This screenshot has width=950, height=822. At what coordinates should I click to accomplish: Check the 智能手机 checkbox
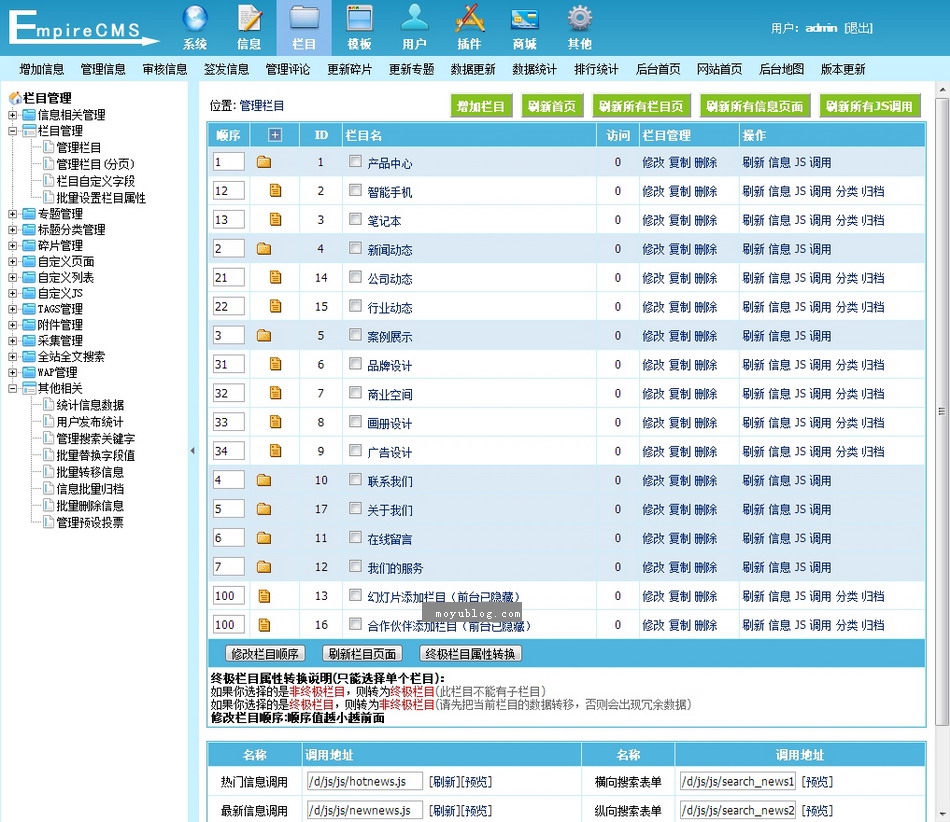click(356, 190)
